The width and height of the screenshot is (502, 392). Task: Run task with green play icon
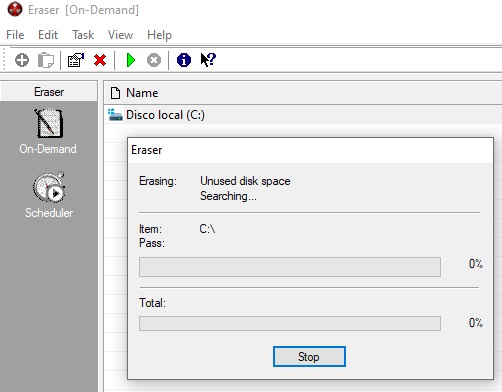(131, 60)
